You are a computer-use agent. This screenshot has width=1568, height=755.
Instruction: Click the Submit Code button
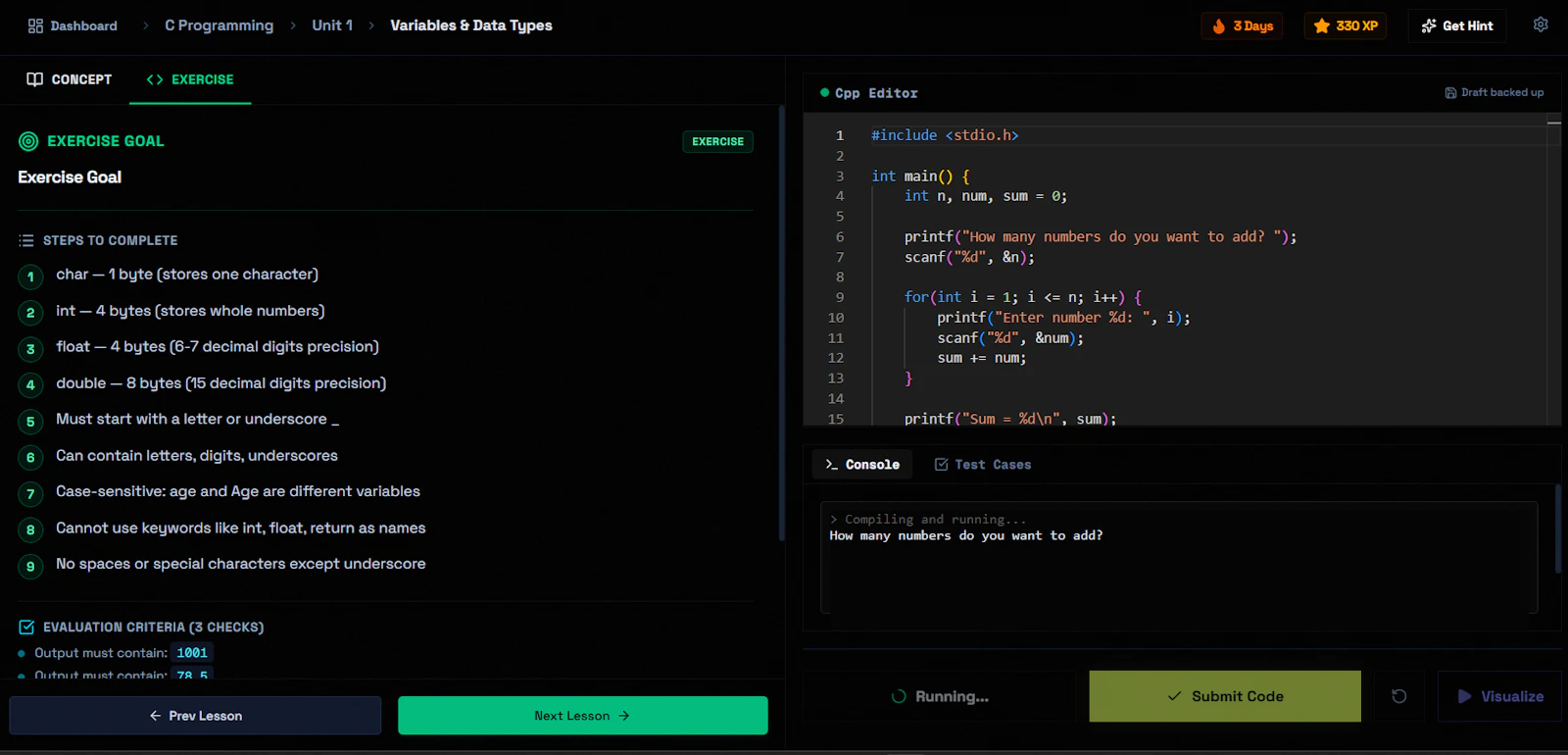tap(1225, 696)
